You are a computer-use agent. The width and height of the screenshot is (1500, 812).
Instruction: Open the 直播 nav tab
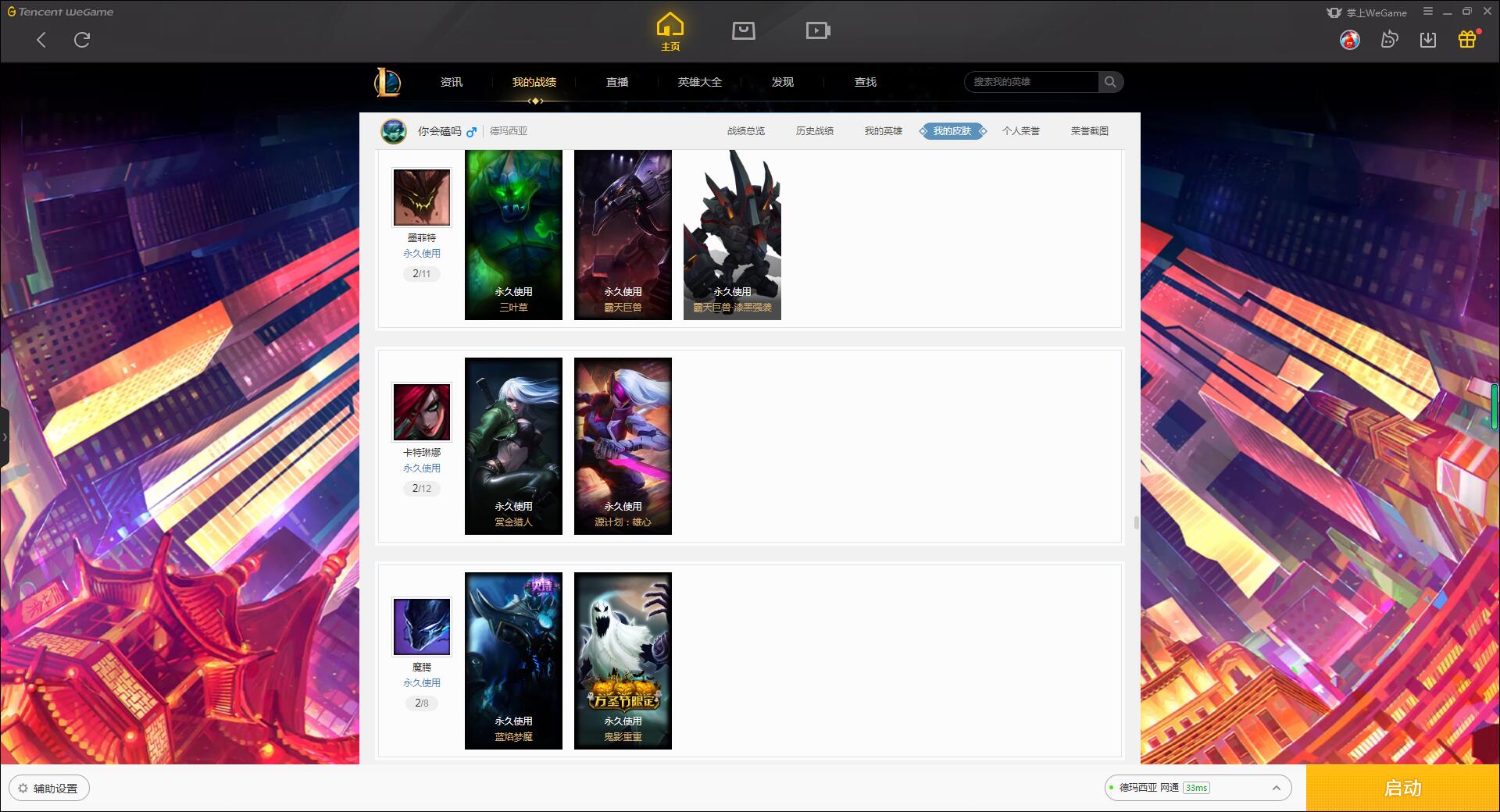pyautogui.click(x=617, y=82)
